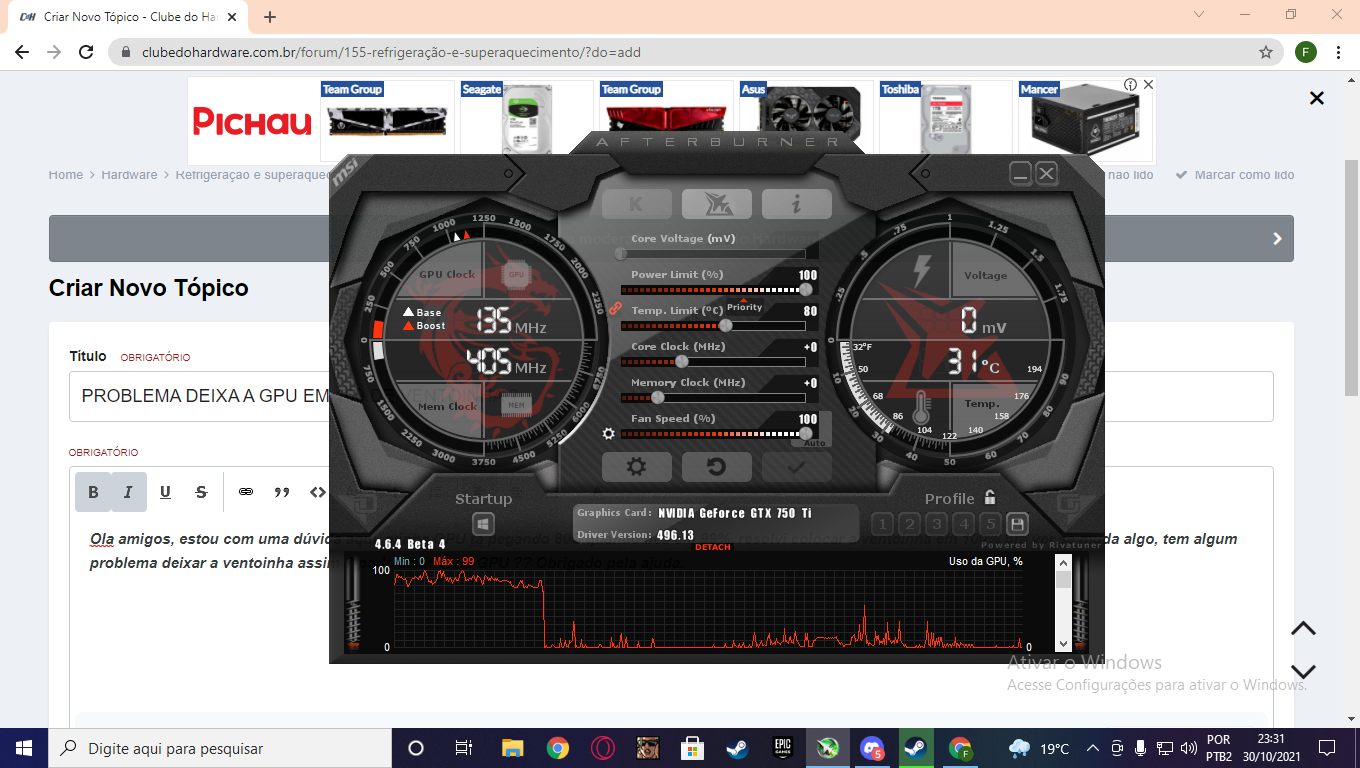Click the Memory Clock slider handle
This screenshot has height=768, width=1360.
click(658, 397)
